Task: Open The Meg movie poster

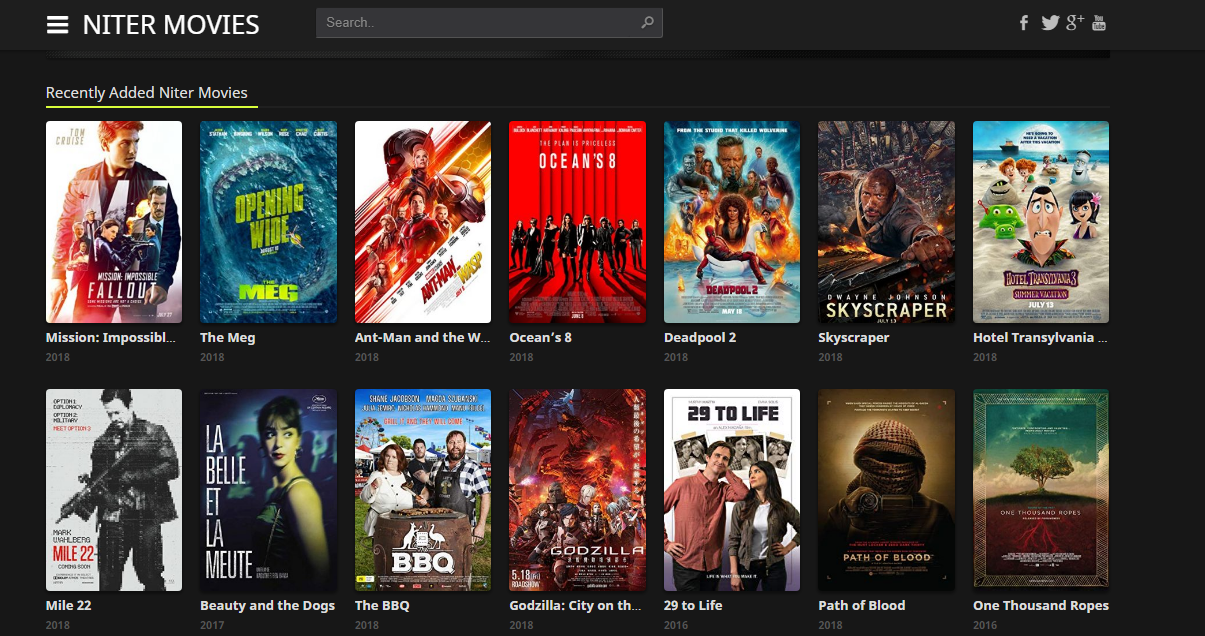Action: 268,222
